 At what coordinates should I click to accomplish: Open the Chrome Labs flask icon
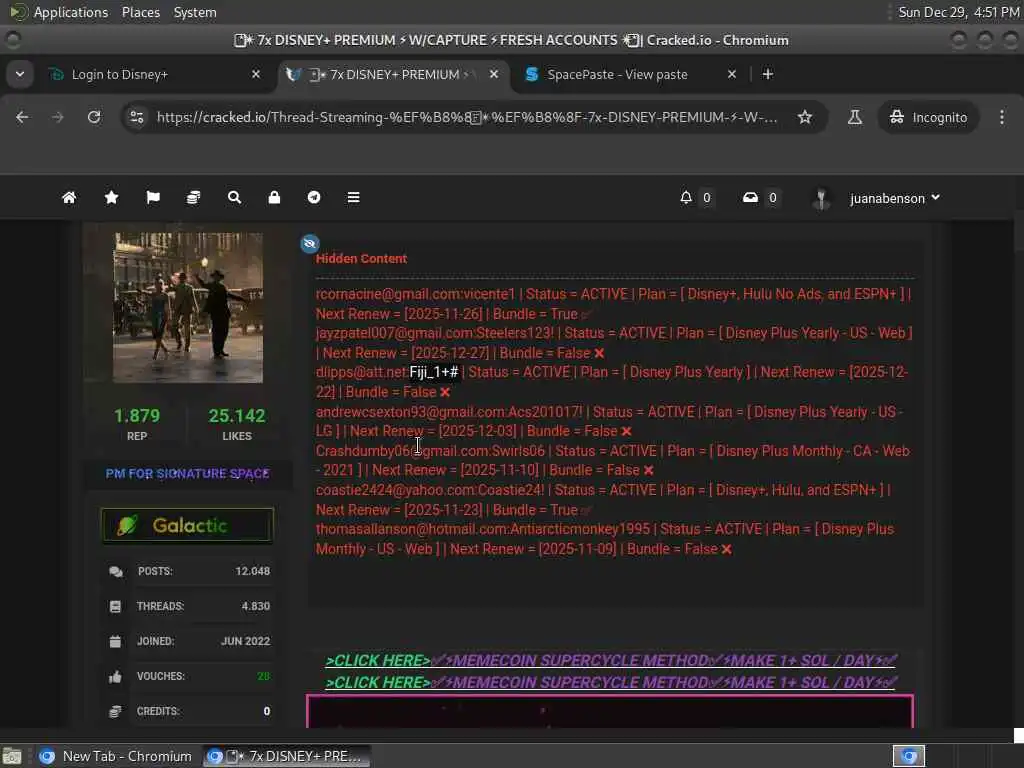coord(854,117)
